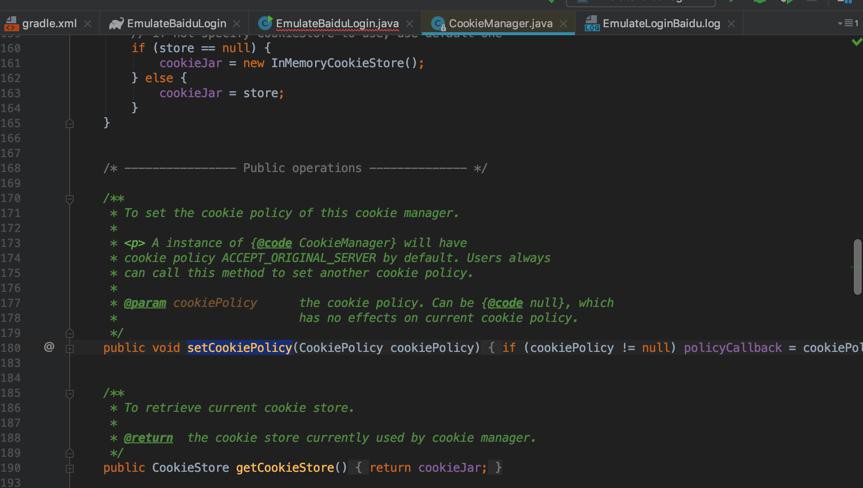This screenshot has height=488, width=863.
Task: Click the 'else' keyword on line 162
Action: click(x=159, y=78)
